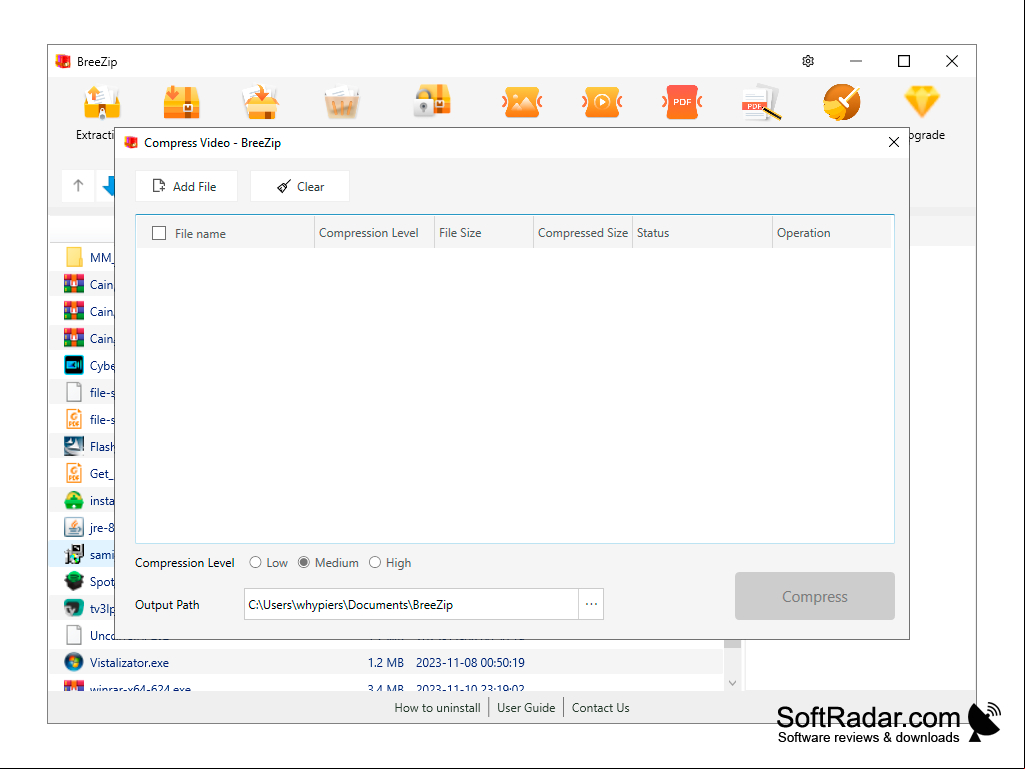
Task: Open the padlock archive encryption tool
Action: [432, 101]
